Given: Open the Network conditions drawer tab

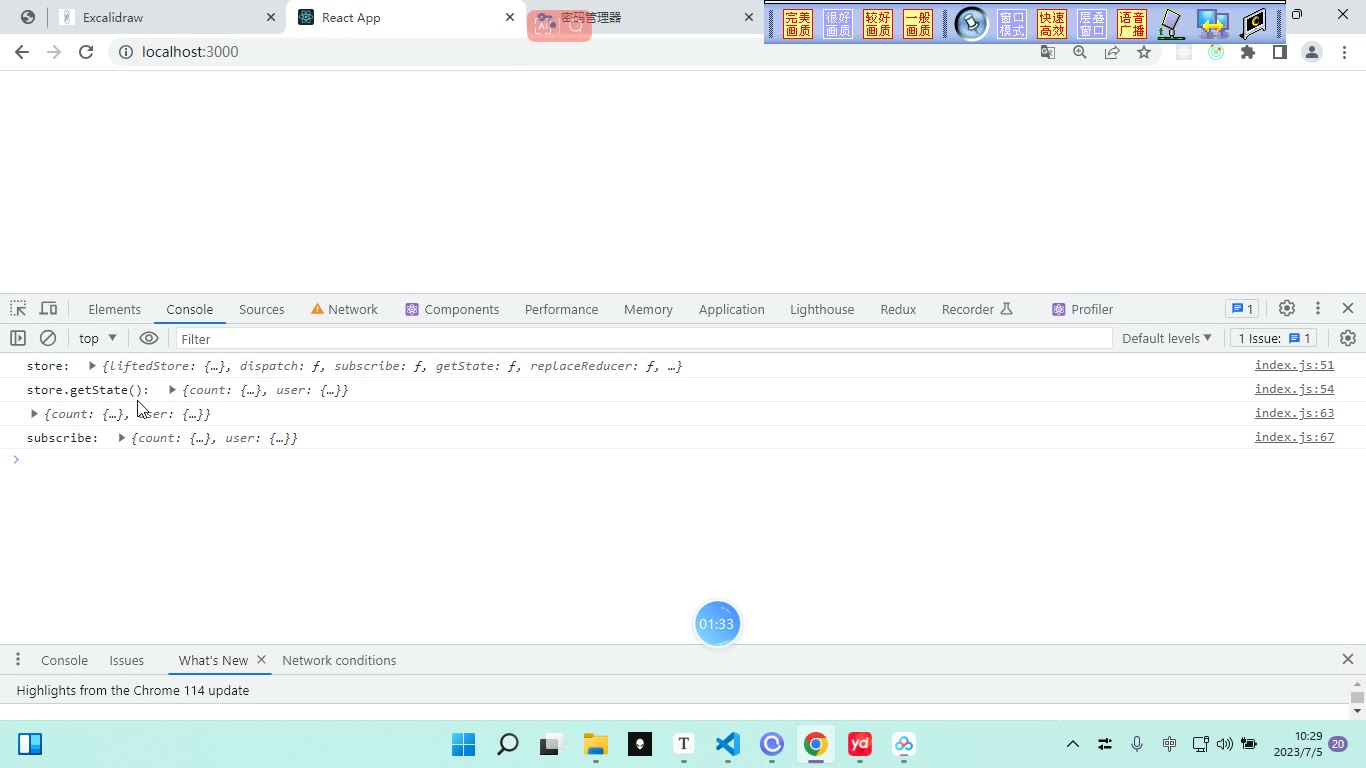Looking at the screenshot, I should click(339, 660).
